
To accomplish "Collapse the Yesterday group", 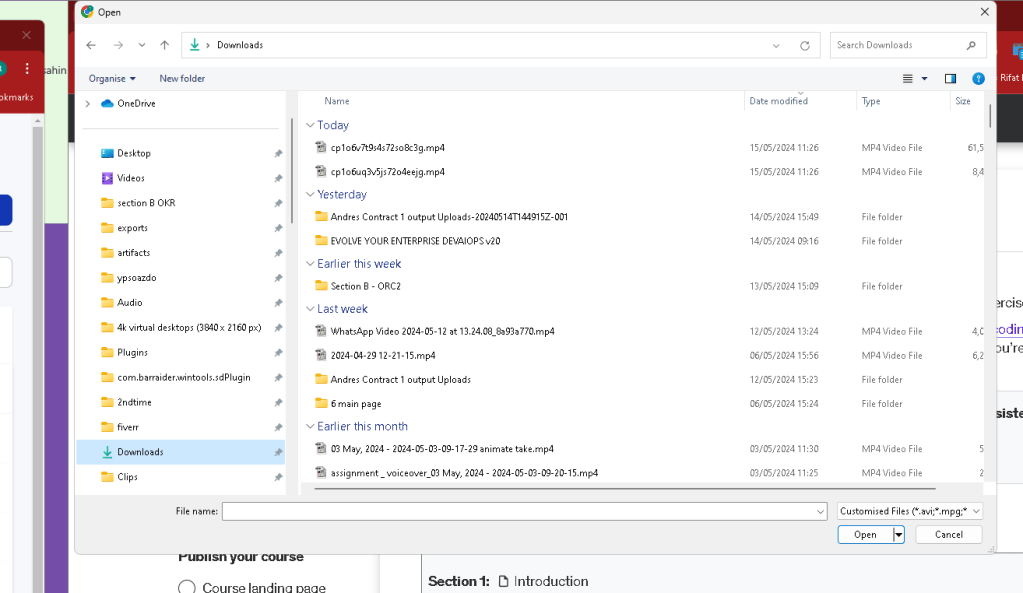I will coord(310,194).
